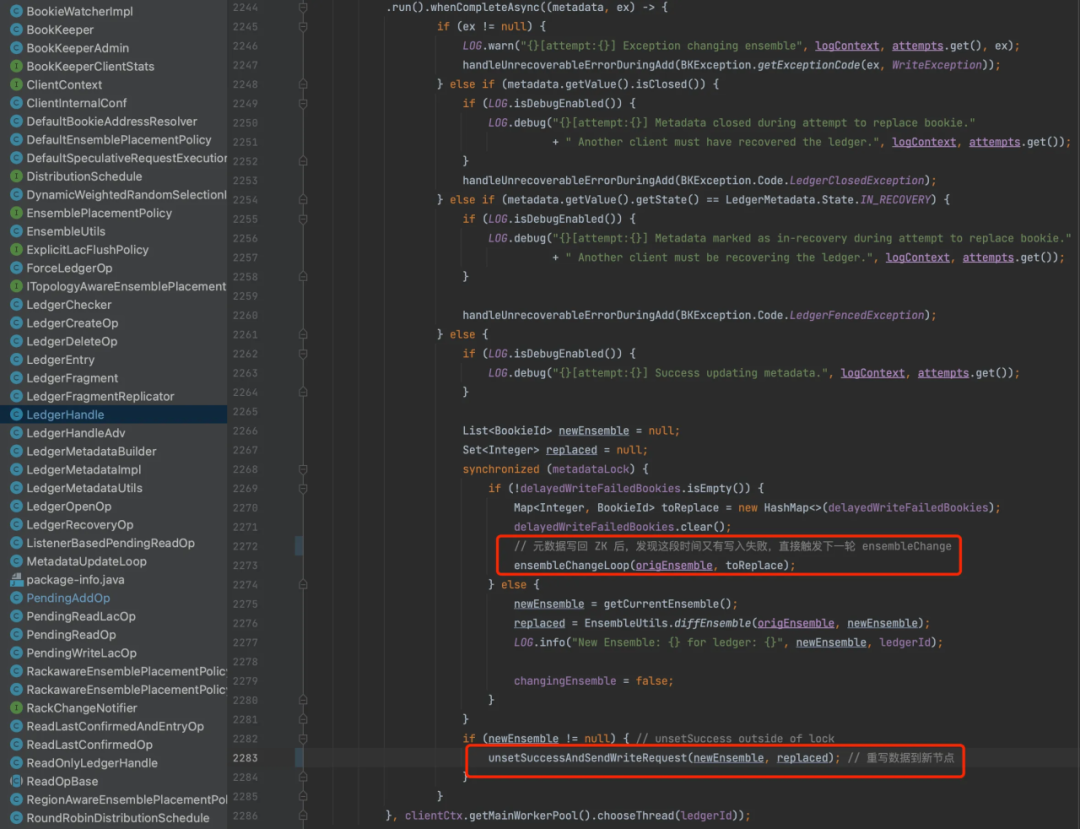Select DefaultEnsemblePlacementPolicy in the tree
1080x829 pixels.
tap(118, 140)
